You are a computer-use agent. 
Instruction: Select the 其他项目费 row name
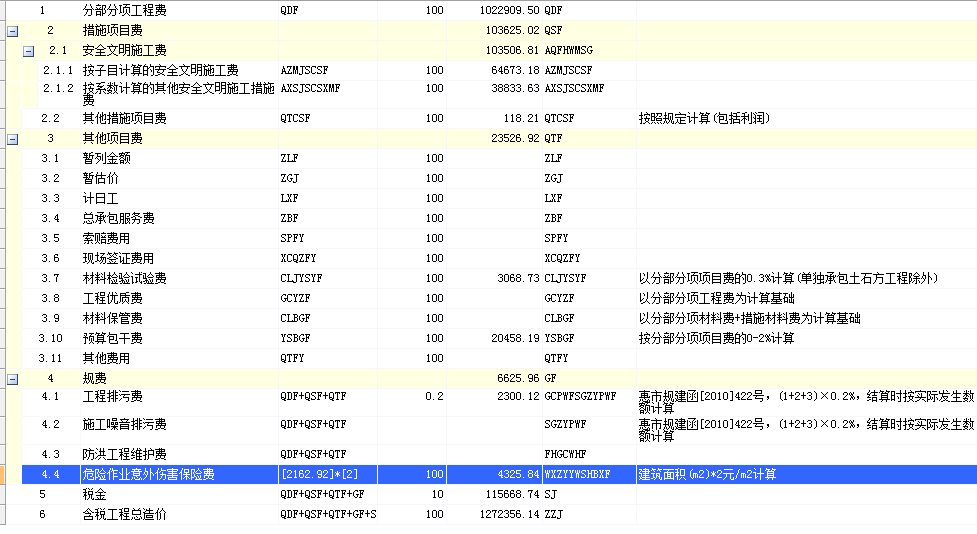pos(113,138)
